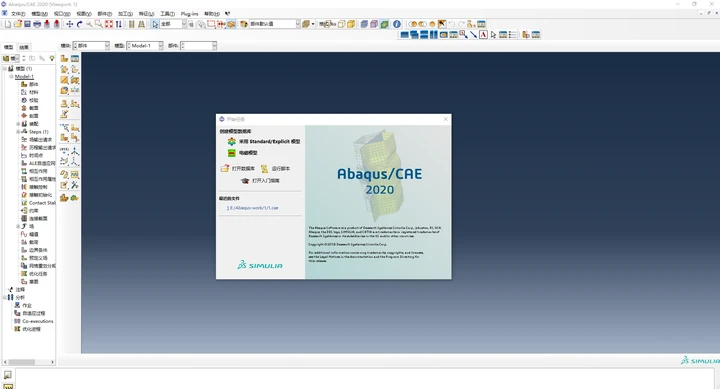Click the New Model Database toolbar icon
Screen dimensions: 720x389
tap(8, 24)
